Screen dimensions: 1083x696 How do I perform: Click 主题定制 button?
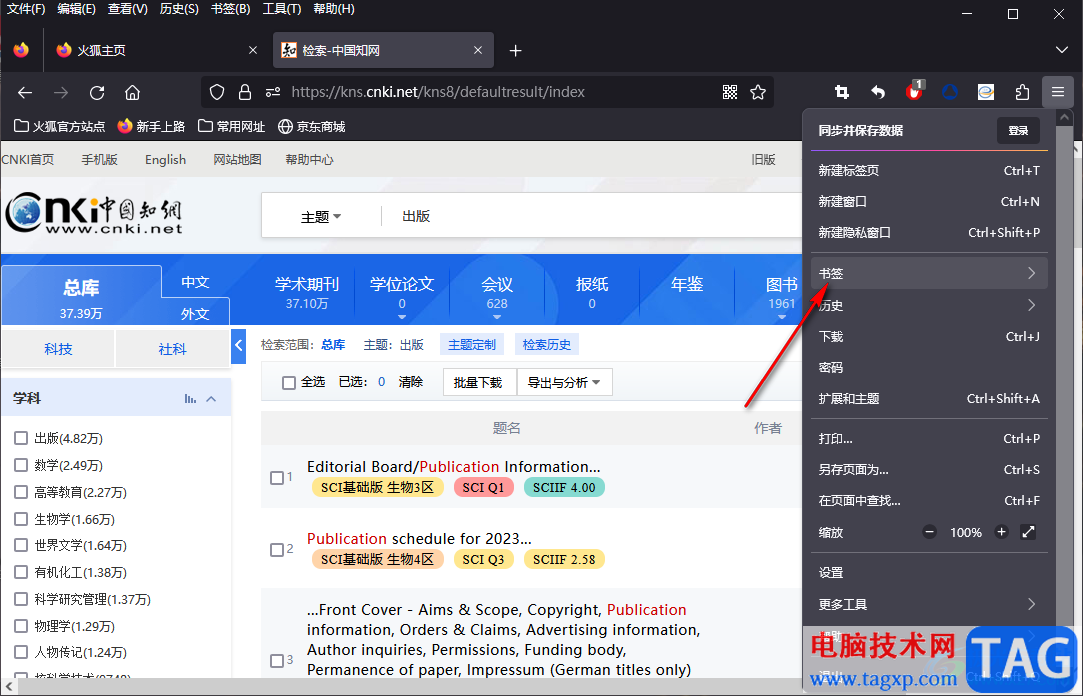(472, 345)
